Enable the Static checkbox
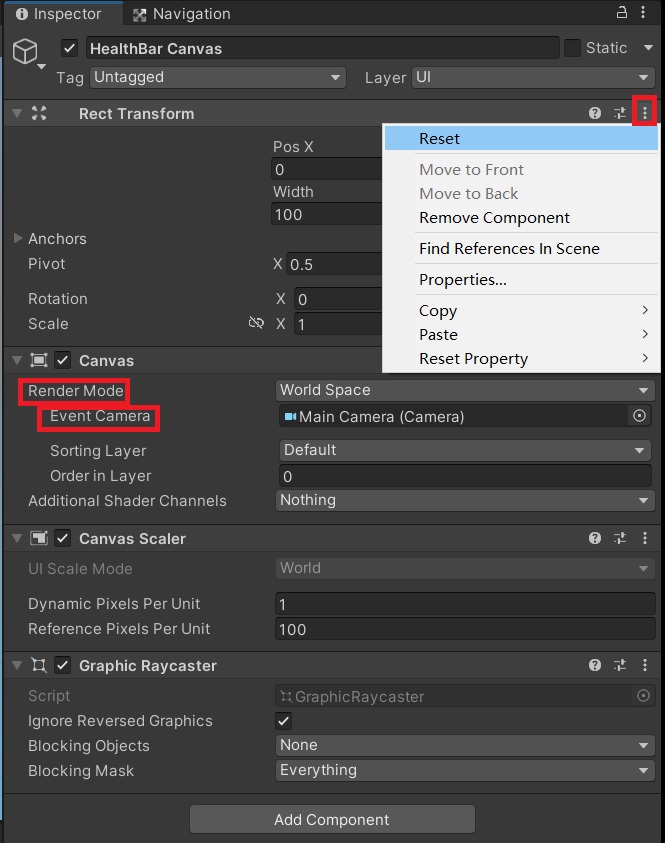The height and width of the screenshot is (843, 665). click(572, 48)
